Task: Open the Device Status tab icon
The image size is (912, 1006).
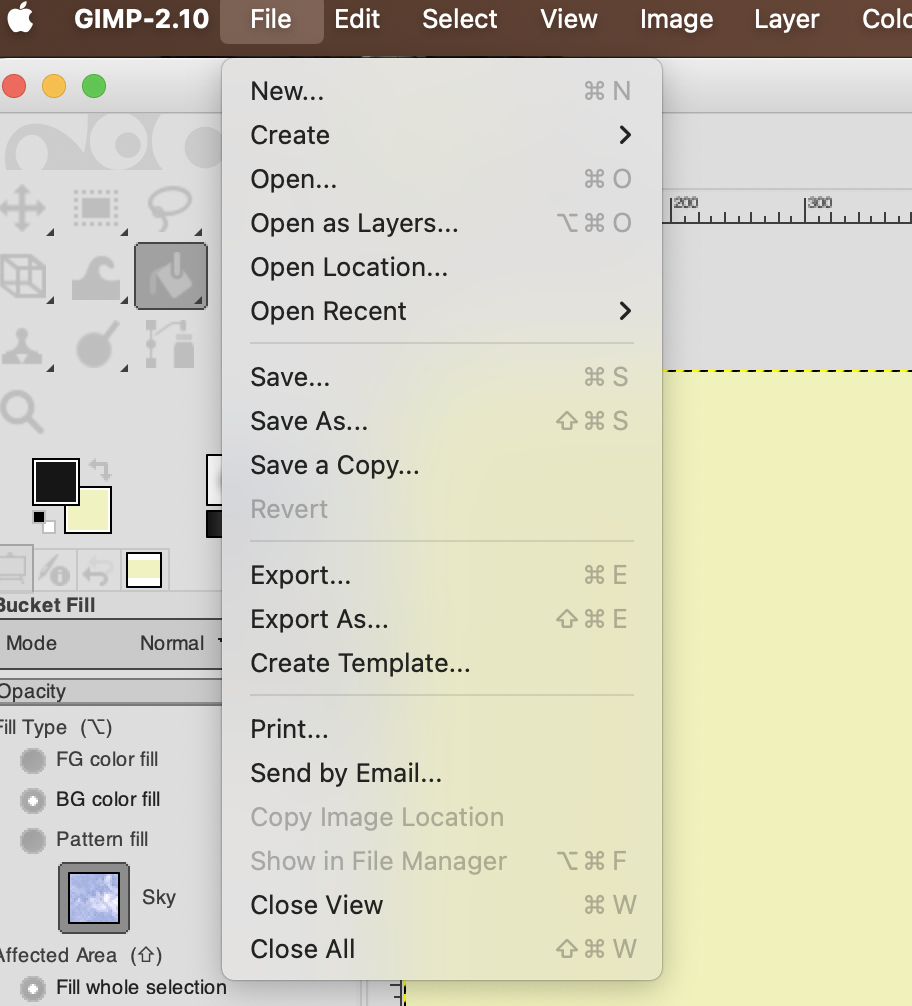Action: pyautogui.click(x=55, y=570)
